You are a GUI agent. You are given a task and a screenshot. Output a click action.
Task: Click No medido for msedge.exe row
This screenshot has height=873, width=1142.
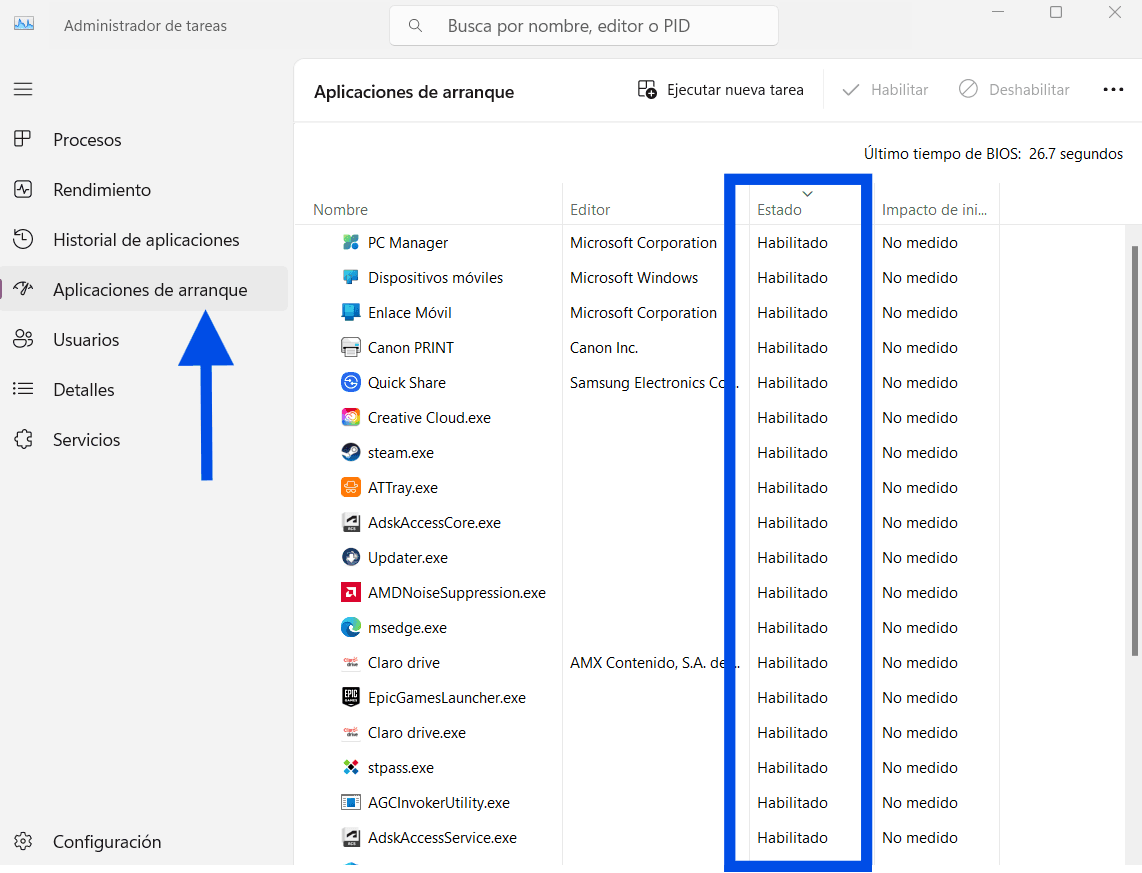[x=920, y=628]
